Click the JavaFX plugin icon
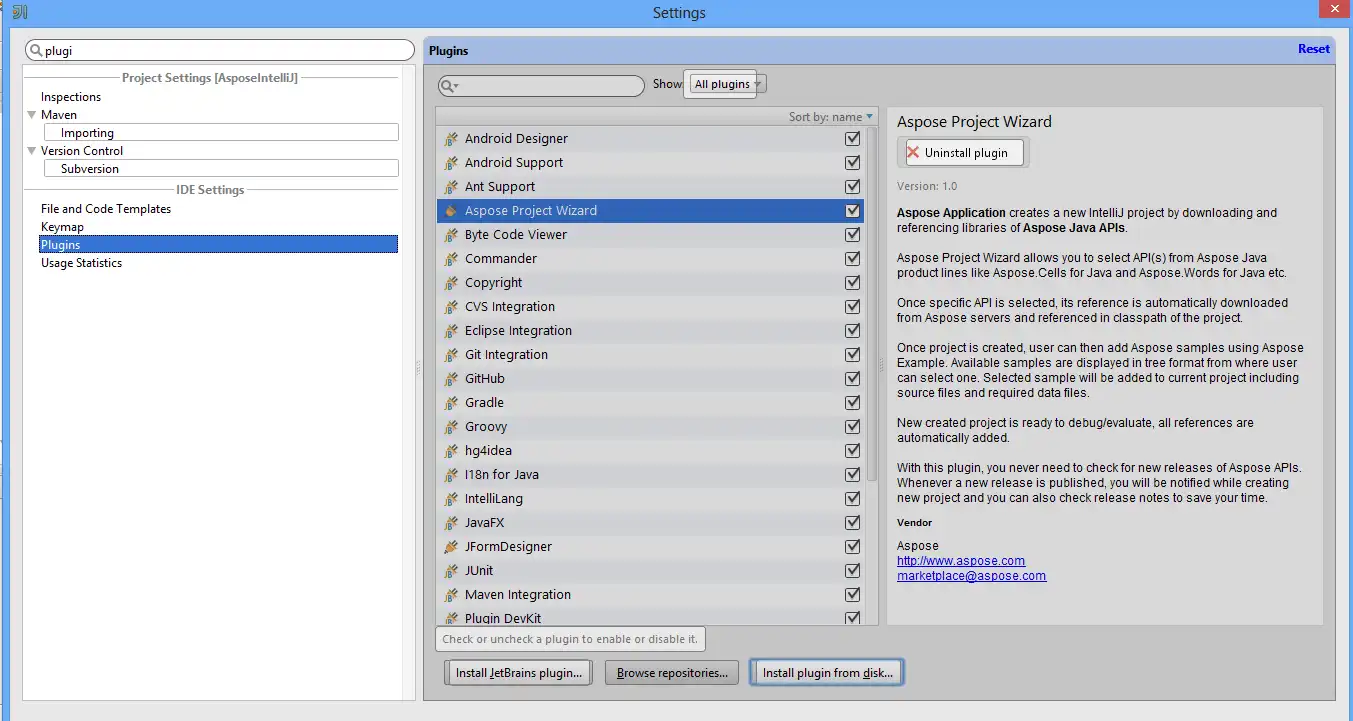This screenshot has width=1353, height=721. click(451, 523)
